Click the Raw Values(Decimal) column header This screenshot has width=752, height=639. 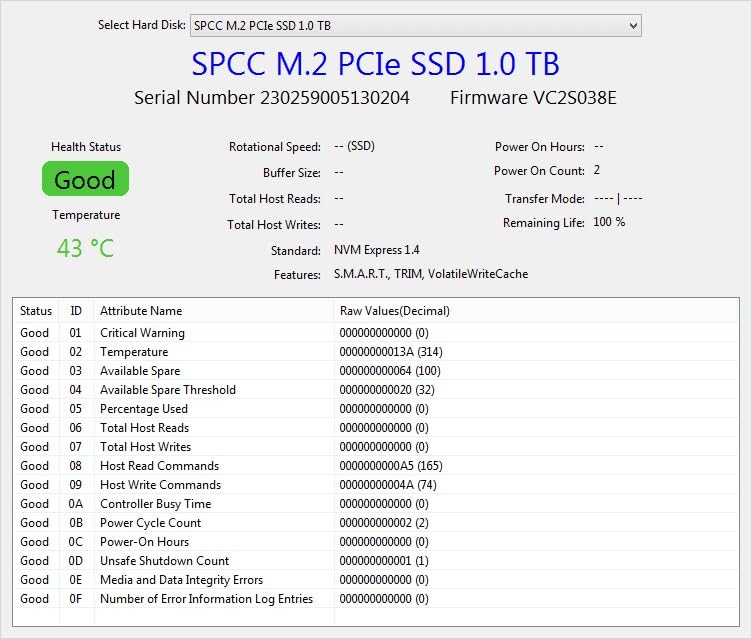(x=395, y=311)
